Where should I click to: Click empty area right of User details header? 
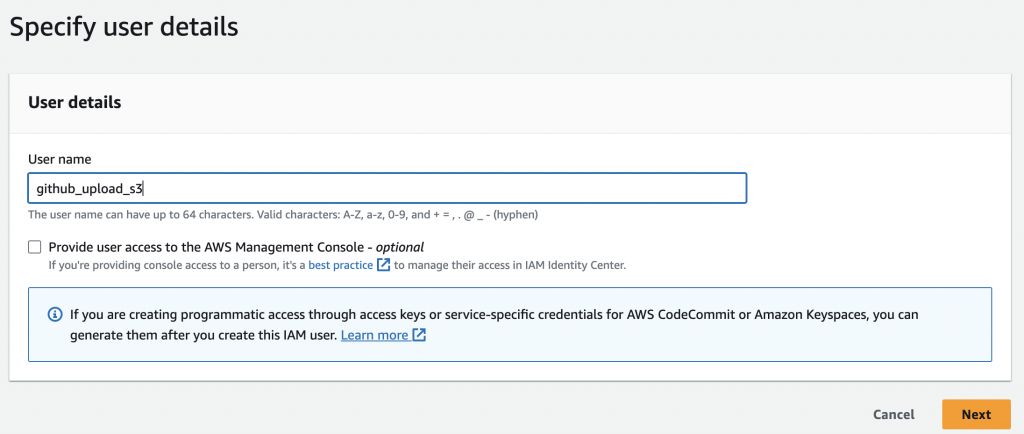600,102
